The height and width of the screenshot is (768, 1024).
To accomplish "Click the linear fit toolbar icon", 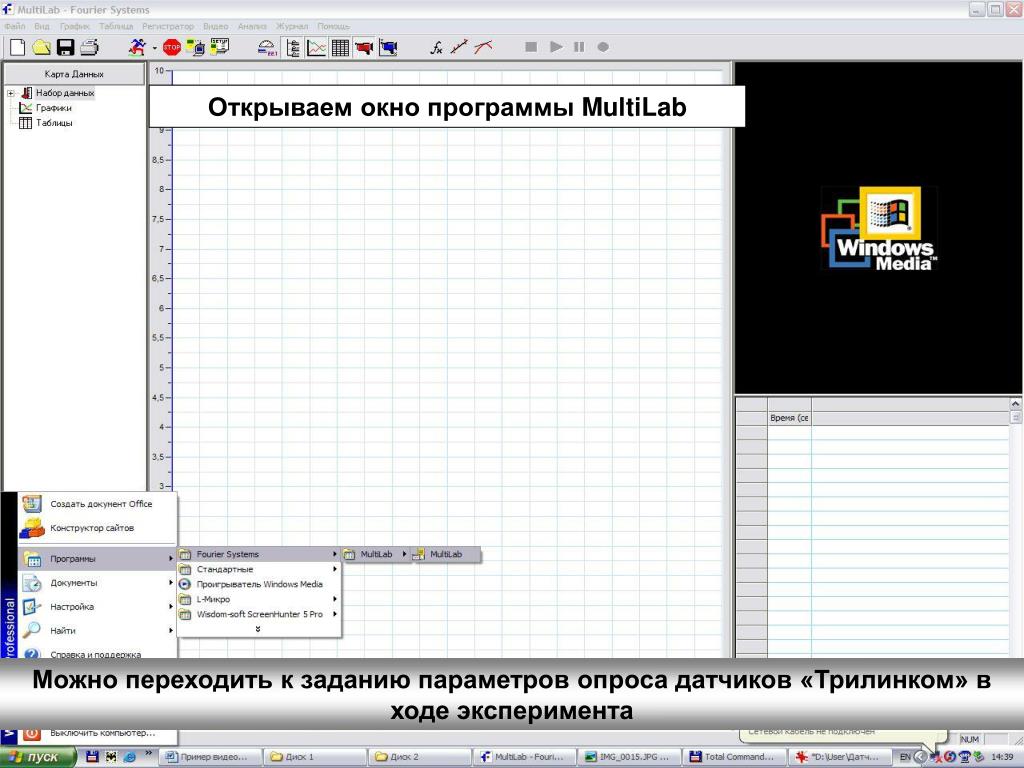I will (460, 47).
